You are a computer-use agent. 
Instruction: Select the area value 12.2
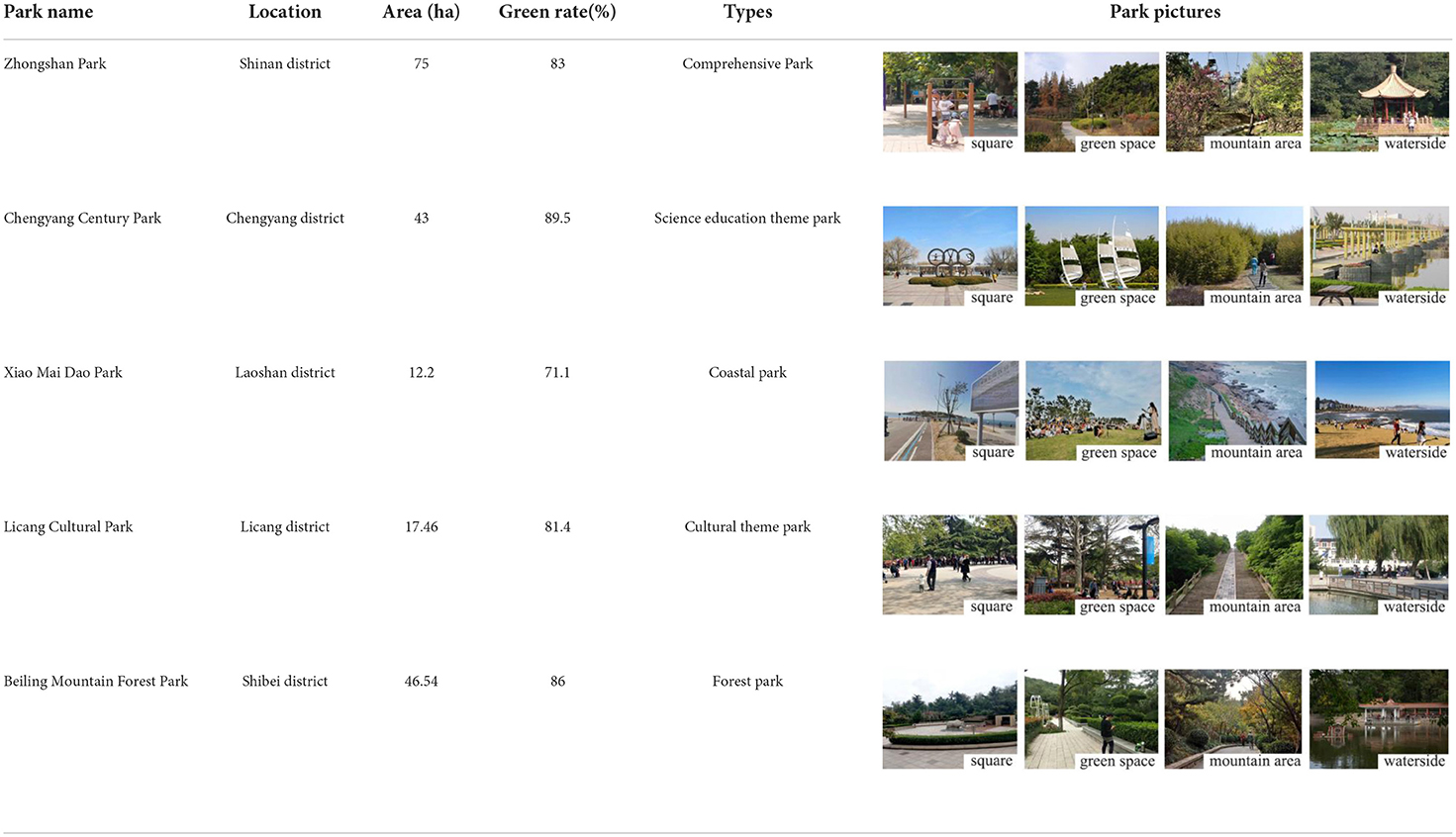coord(422,372)
